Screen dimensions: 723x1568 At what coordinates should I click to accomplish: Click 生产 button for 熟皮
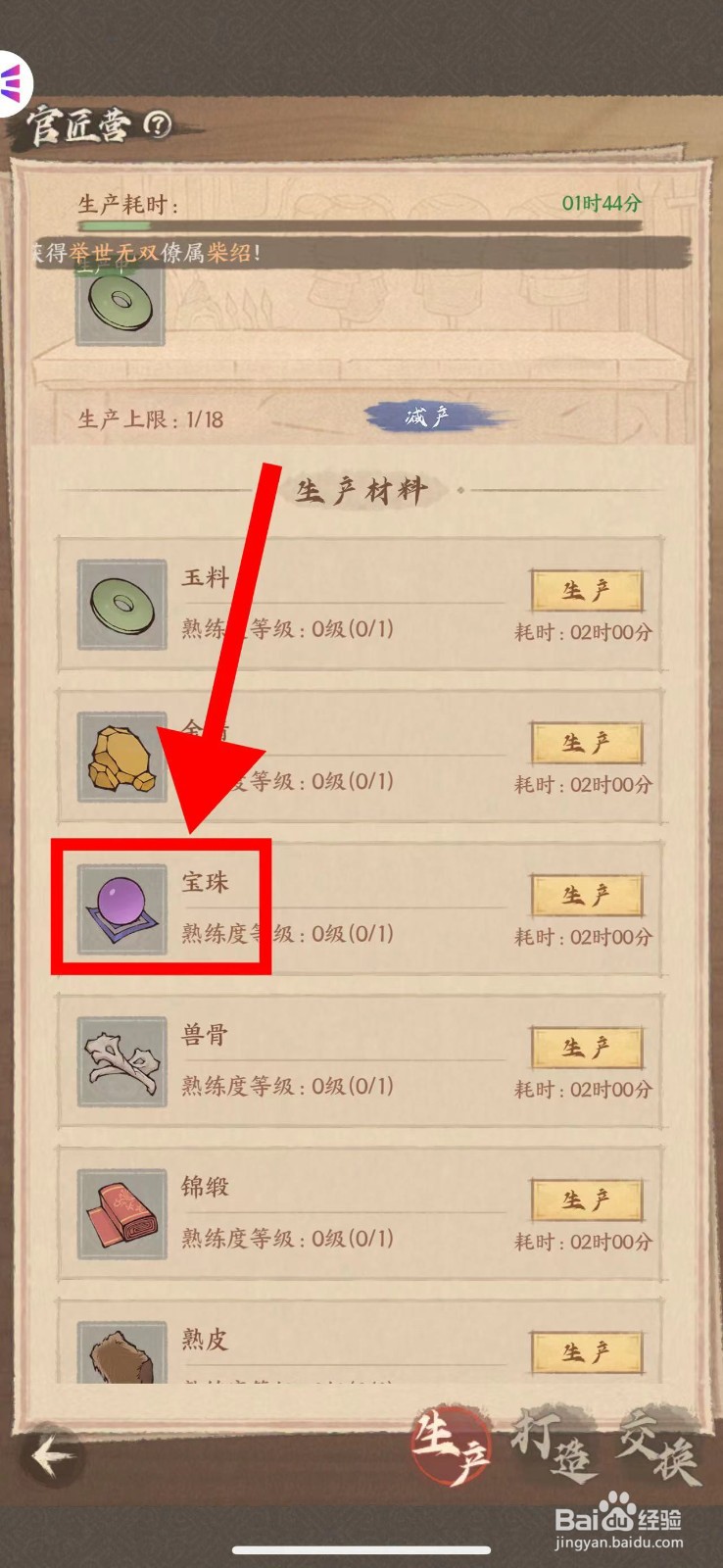(587, 1352)
